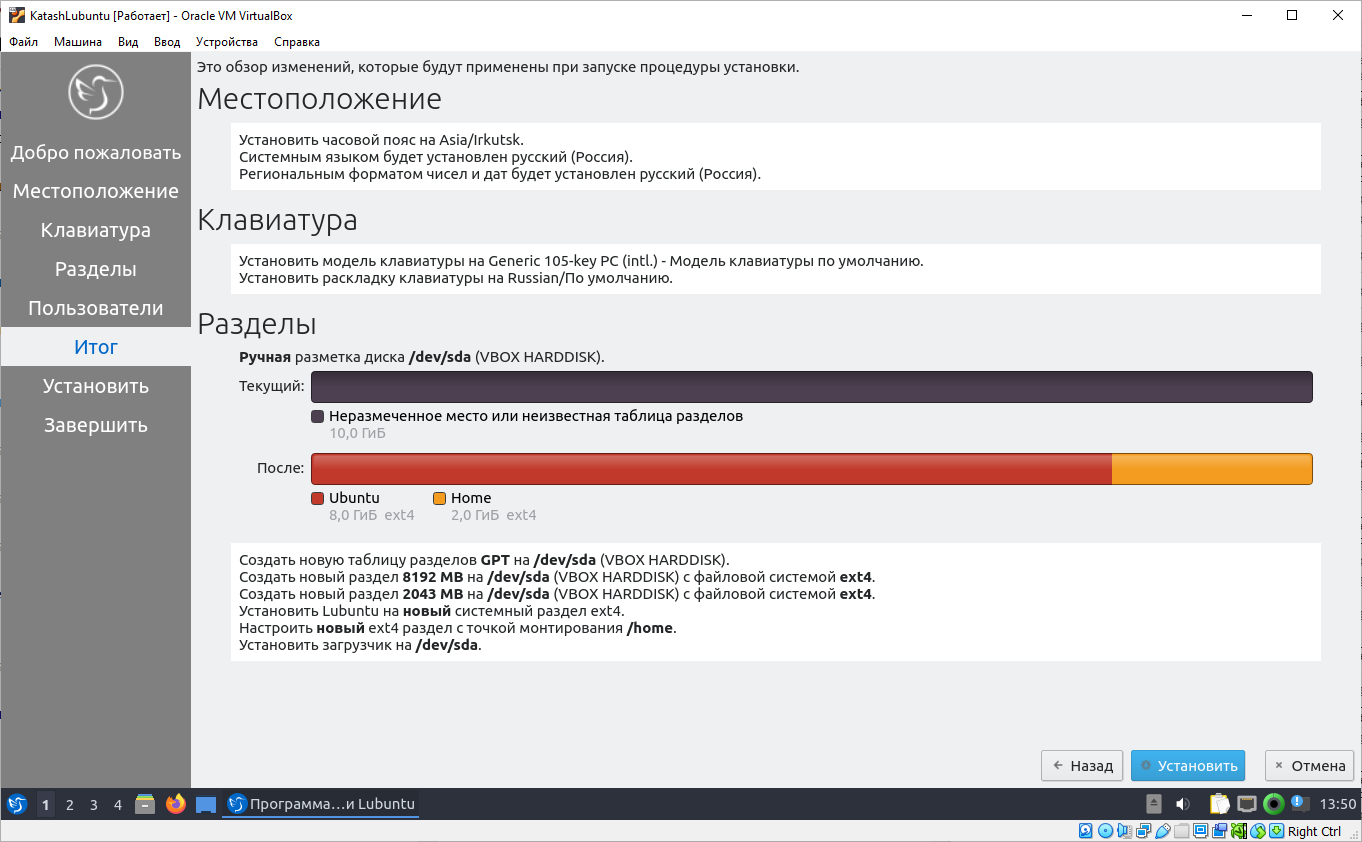Click the Lubuntu bird logo in the sidebar

click(95, 92)
